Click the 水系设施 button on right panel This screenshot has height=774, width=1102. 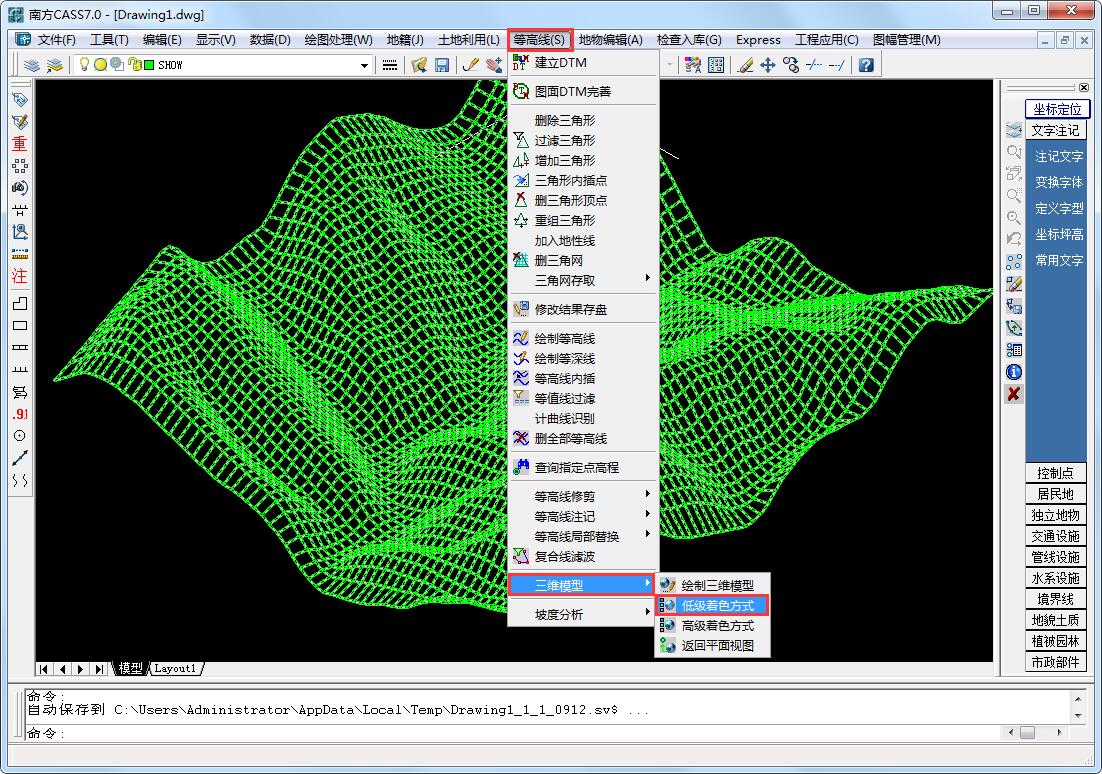(x=1056, y=578)
